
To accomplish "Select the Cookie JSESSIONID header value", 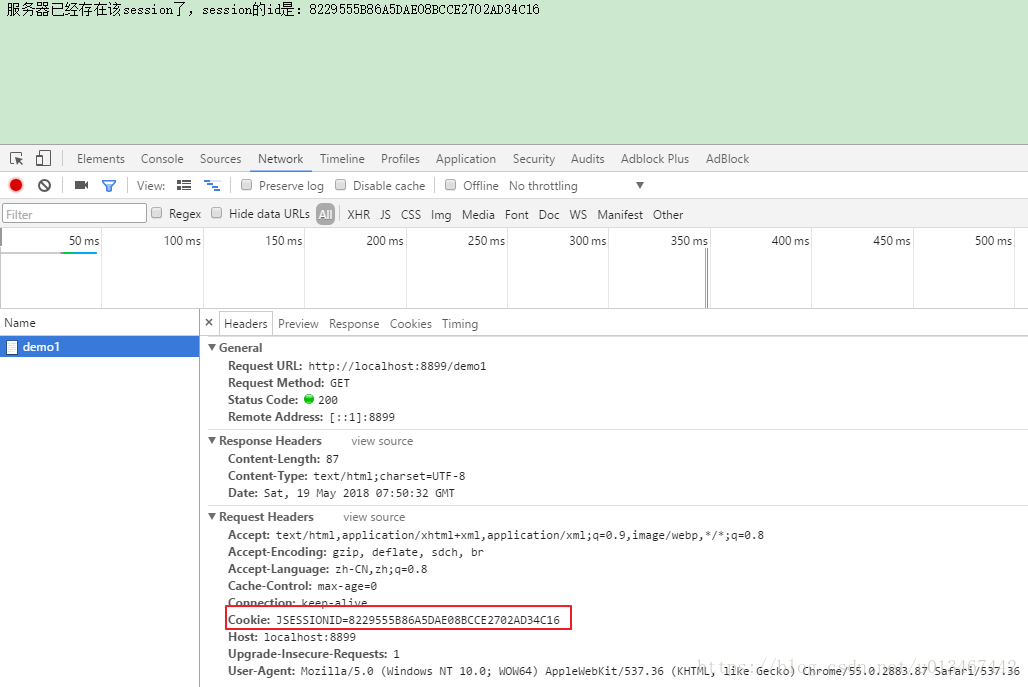I will [418, 620].
